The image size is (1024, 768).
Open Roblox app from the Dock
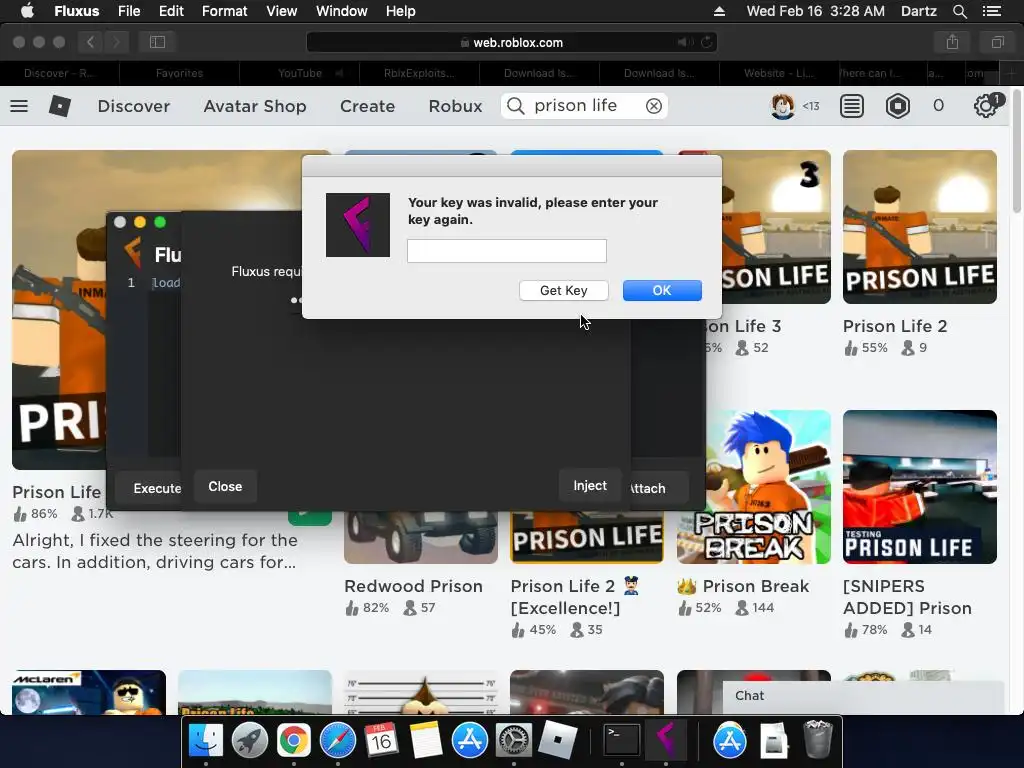558,740
